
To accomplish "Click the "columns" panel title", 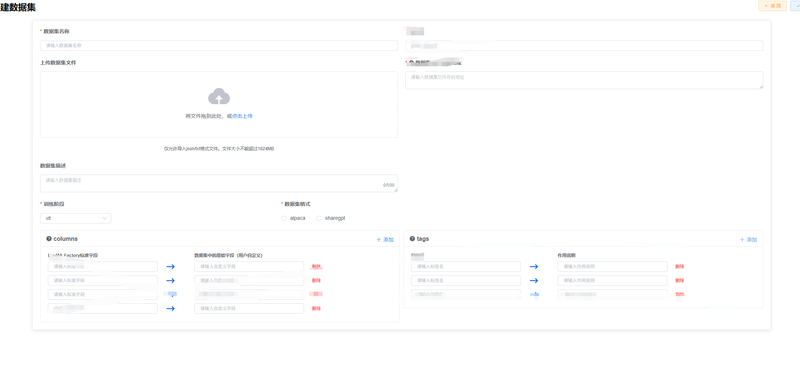I will (x=65, y=238).
